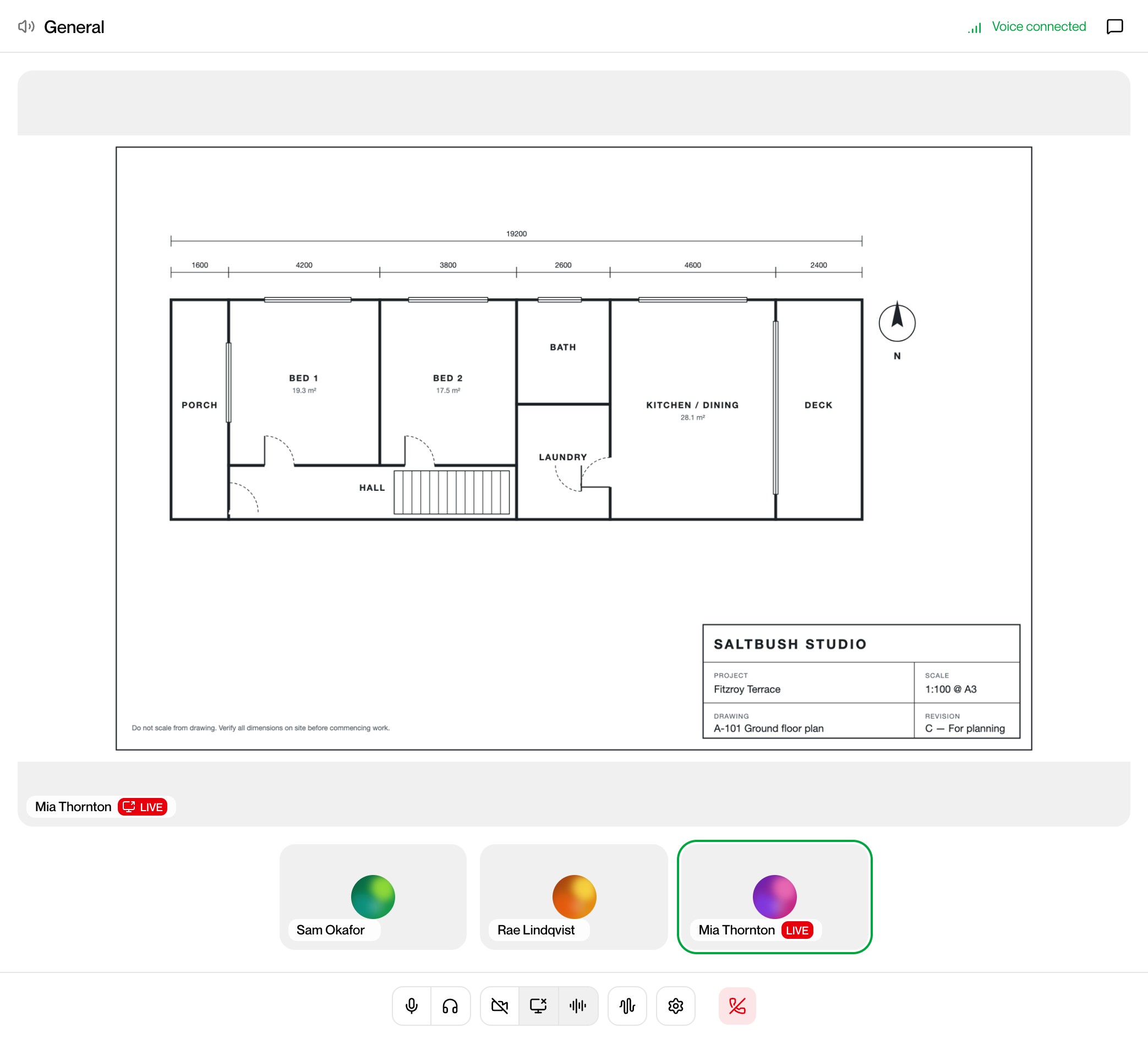
Task: Click the SALTBUSH STUDIO title block heading
Action: pos(790,644)
